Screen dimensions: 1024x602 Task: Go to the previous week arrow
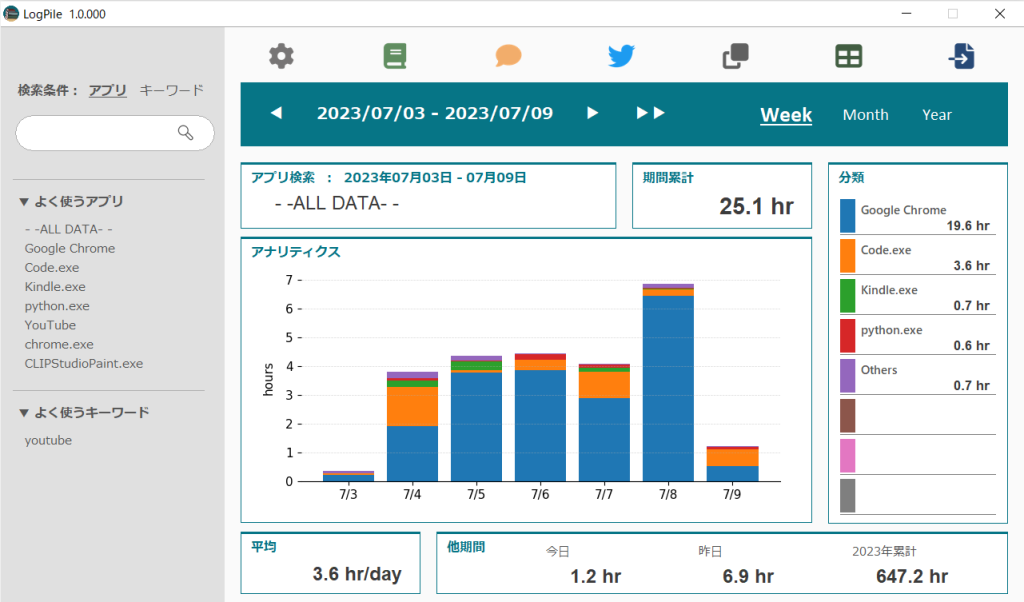coord(277,114)
